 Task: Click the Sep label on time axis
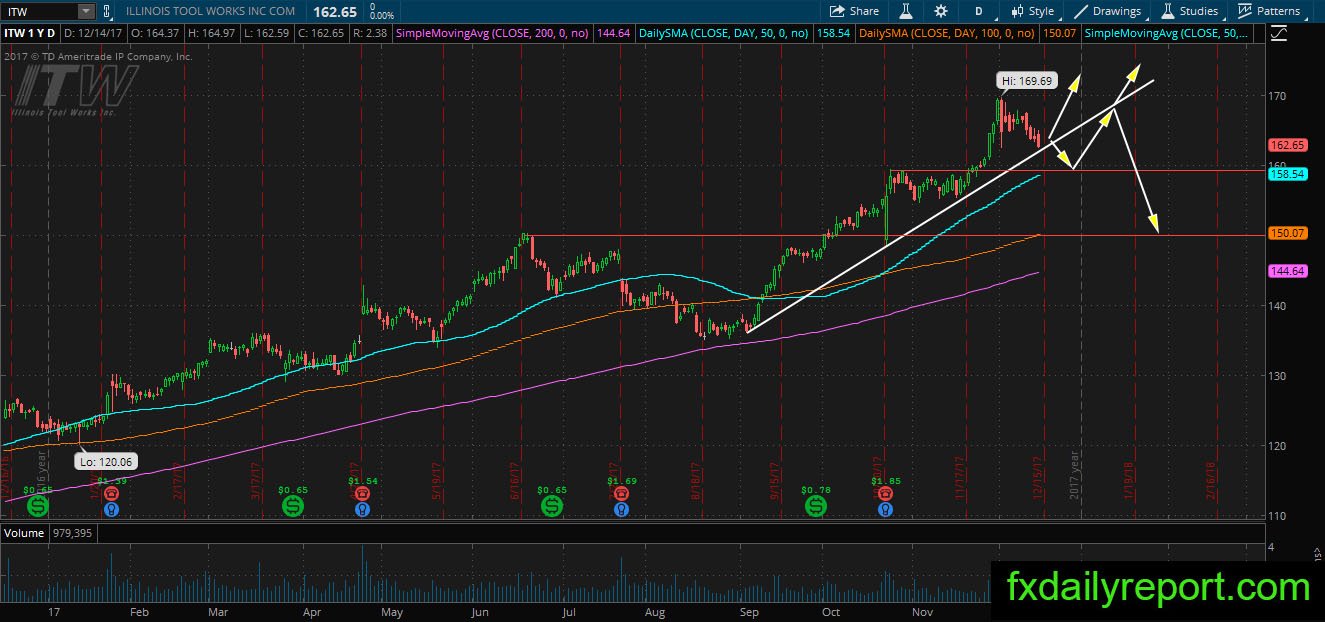(x=750, y=611)
